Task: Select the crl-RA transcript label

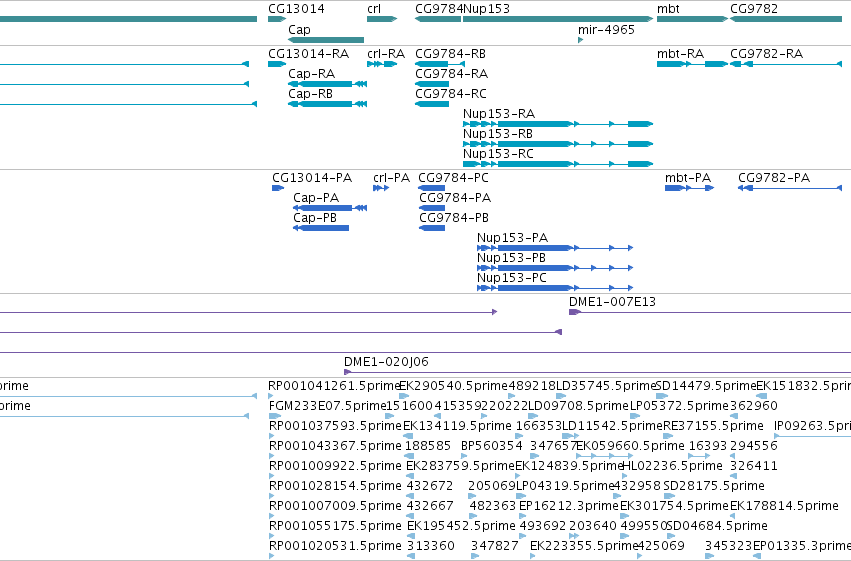Action: [x=386, y=54]
